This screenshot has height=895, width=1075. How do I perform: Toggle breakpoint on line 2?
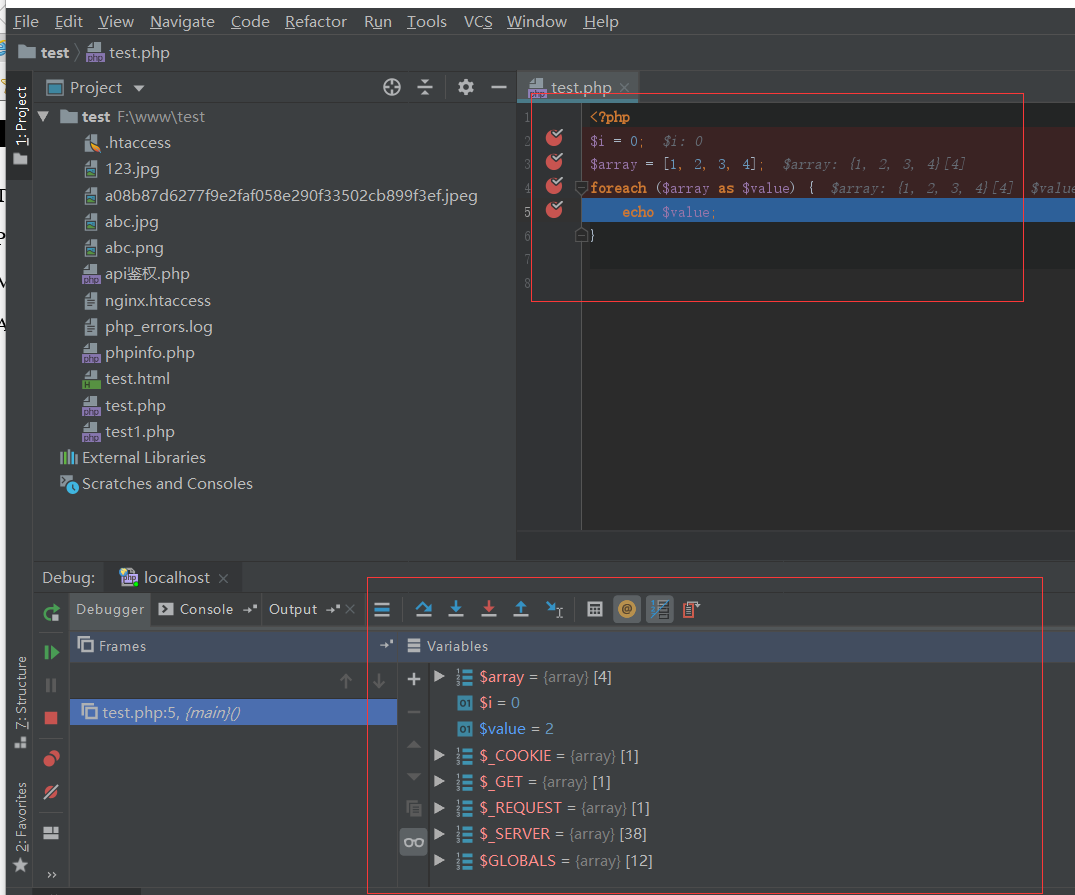[x=554, y=138]
